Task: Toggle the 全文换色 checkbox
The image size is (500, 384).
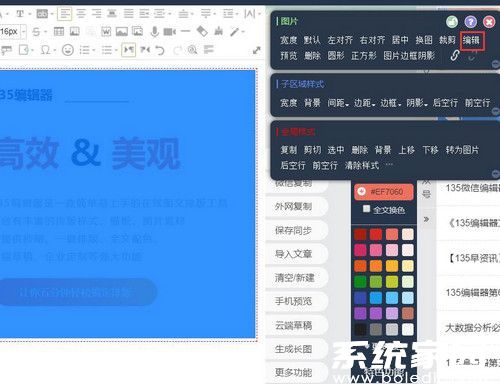Action: (x=366, y=209)
